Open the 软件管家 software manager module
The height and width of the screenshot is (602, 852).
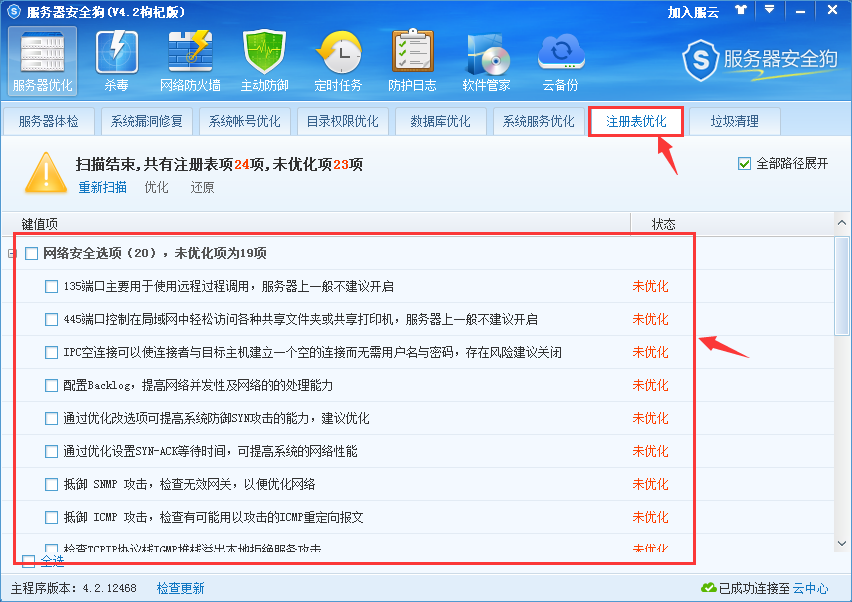(486, 61)
